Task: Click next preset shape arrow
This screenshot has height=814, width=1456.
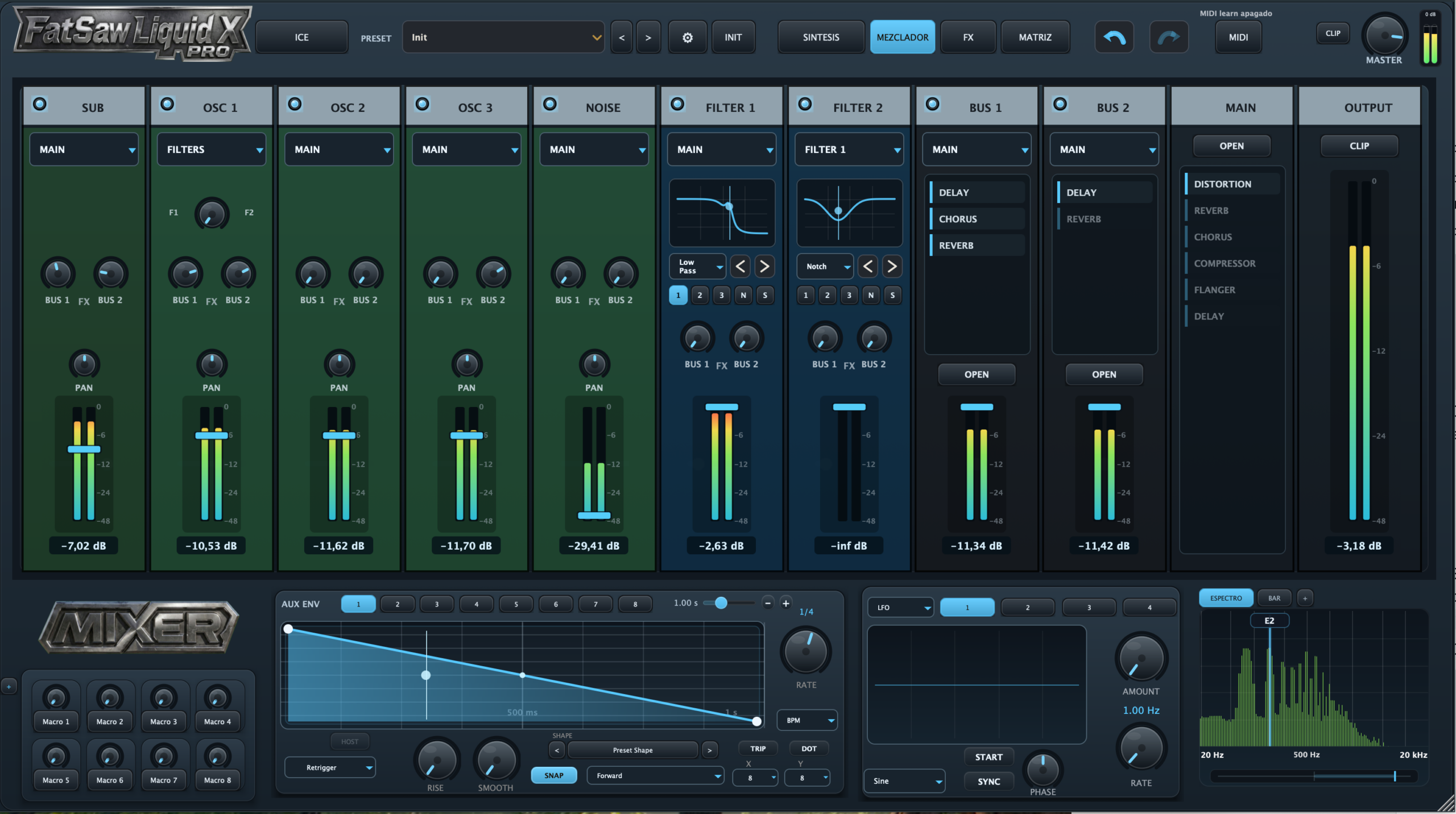Action: pos(709,750)
